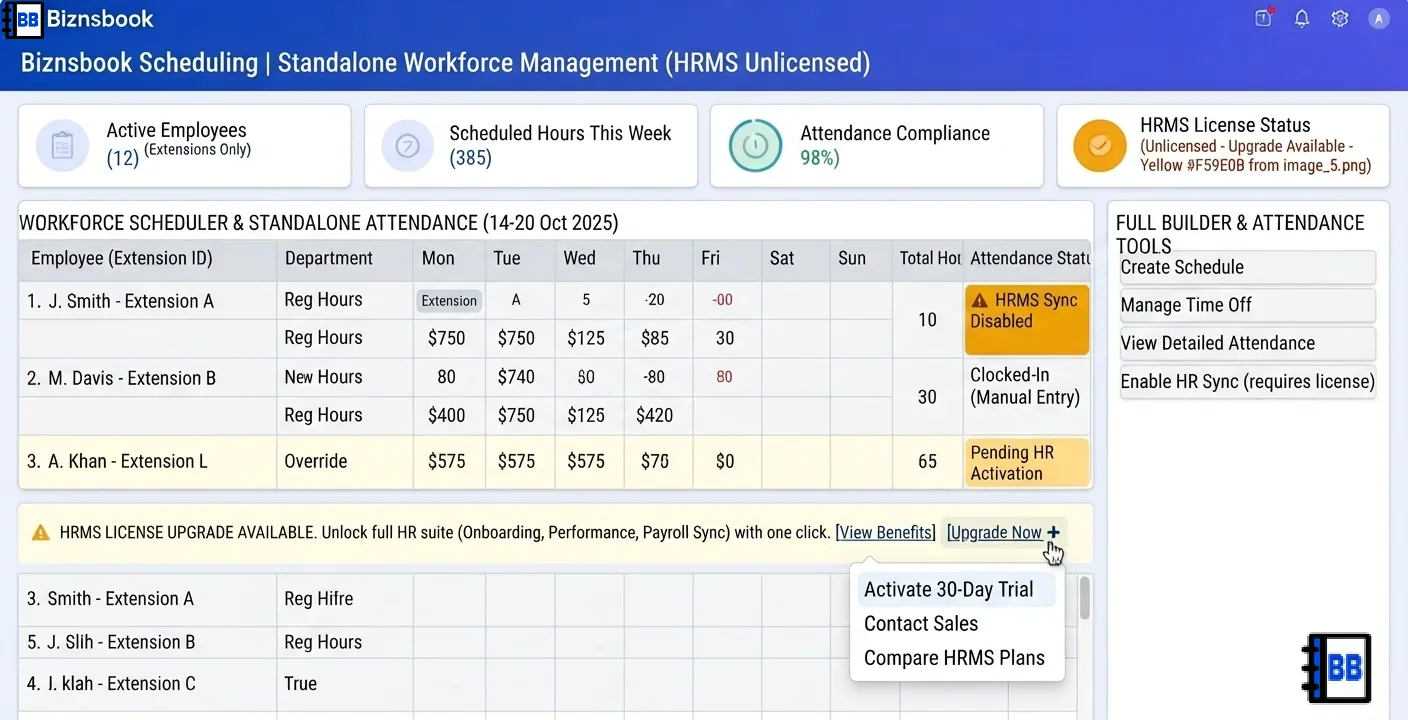Click the Biznsbook logo icon in header
The height and width of the screenshot is (720, 1408).
pos(22,19)
